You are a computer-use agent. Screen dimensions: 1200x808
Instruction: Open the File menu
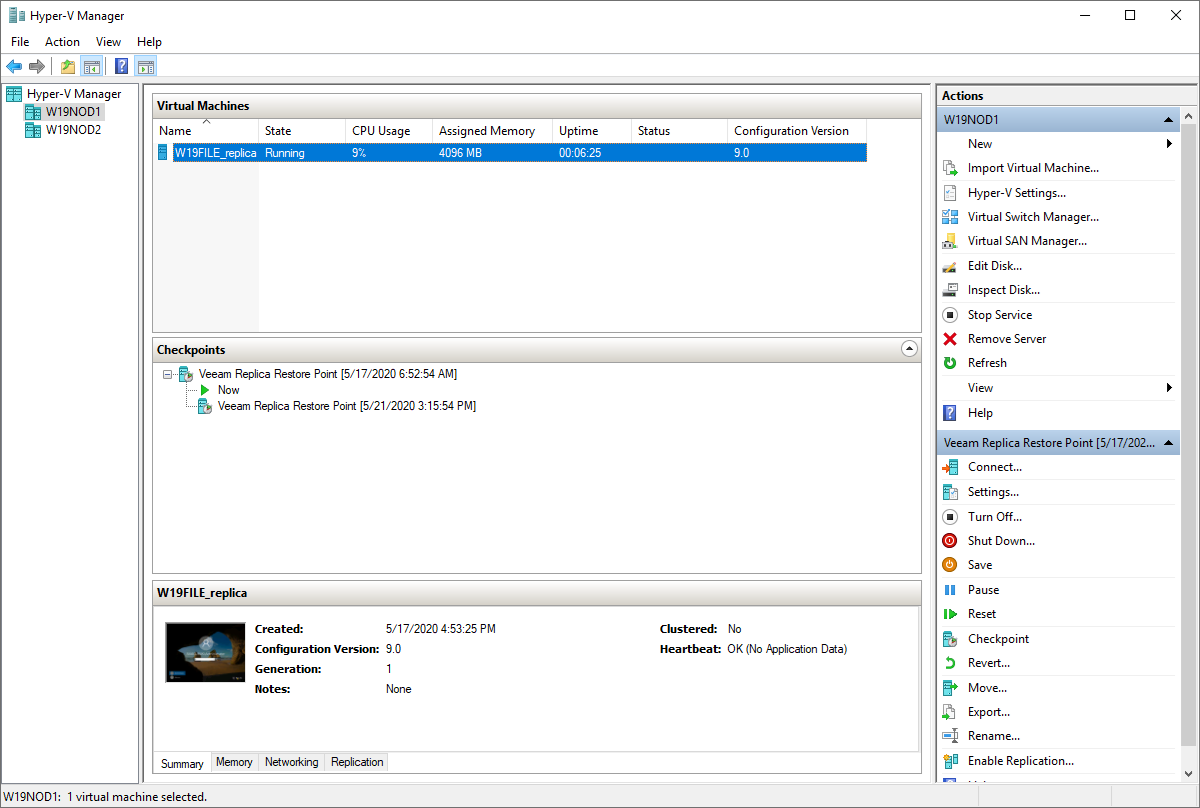click(20, 42)
